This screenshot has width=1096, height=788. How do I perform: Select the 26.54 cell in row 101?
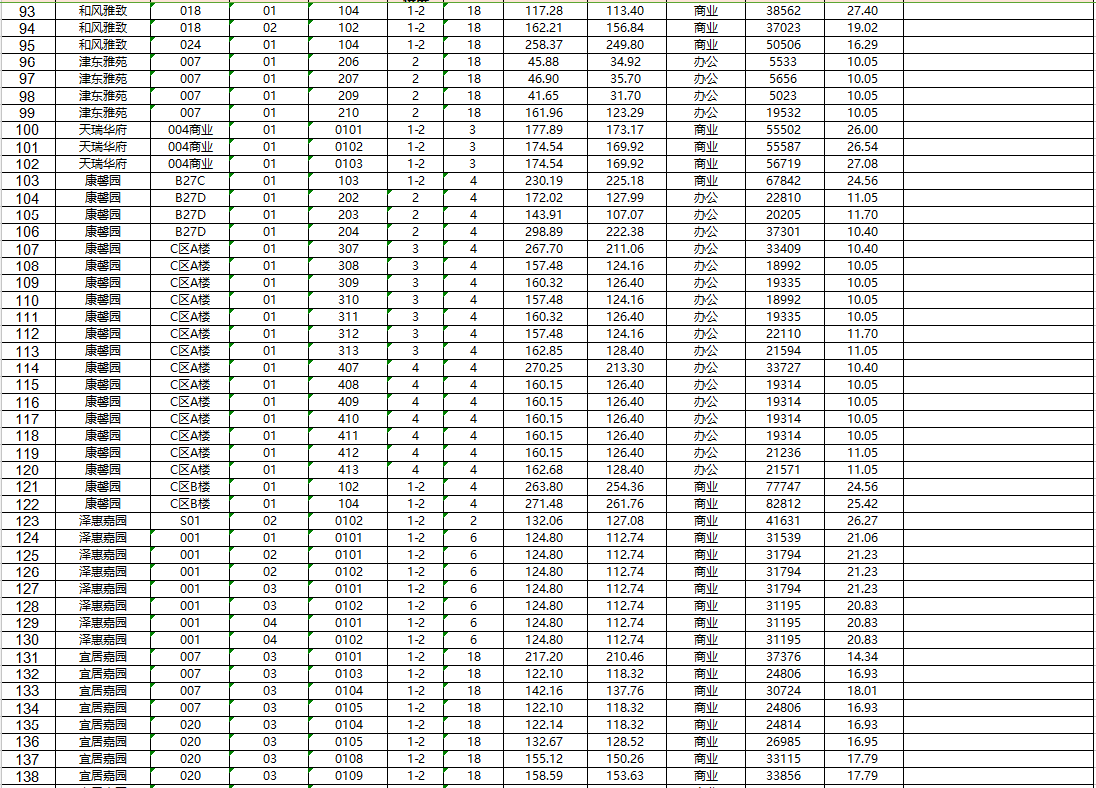pos(861,147)
